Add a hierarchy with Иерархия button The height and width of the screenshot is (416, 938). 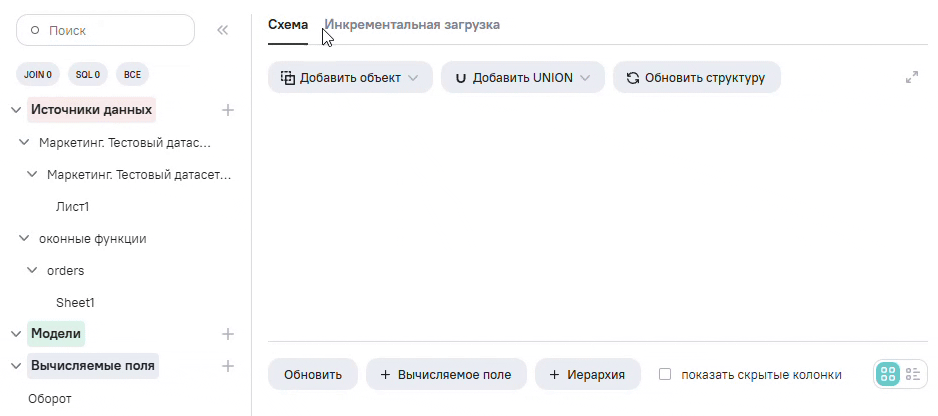[x=588, y=375]
